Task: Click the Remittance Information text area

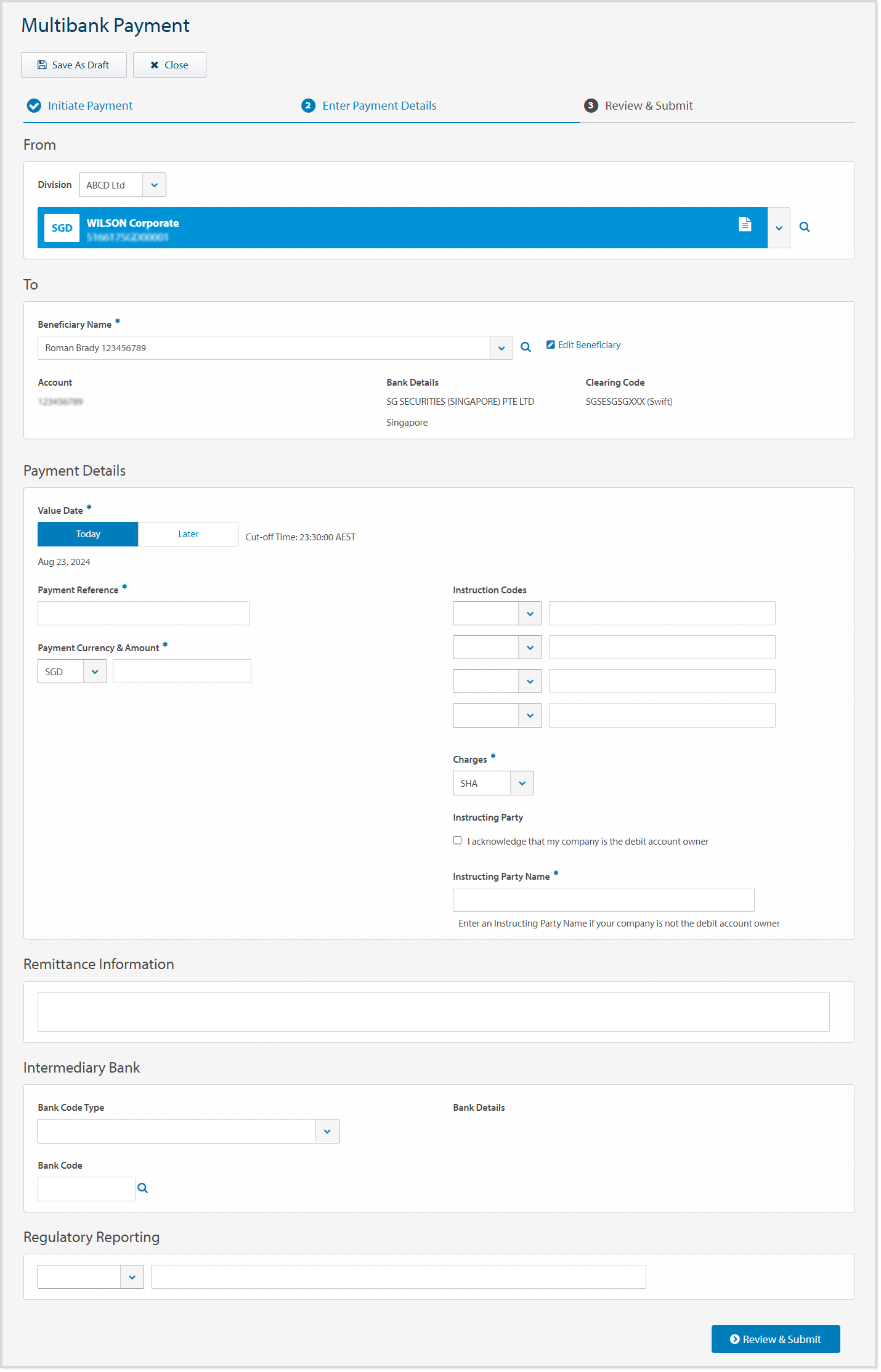Action: tap(434, 1012)
